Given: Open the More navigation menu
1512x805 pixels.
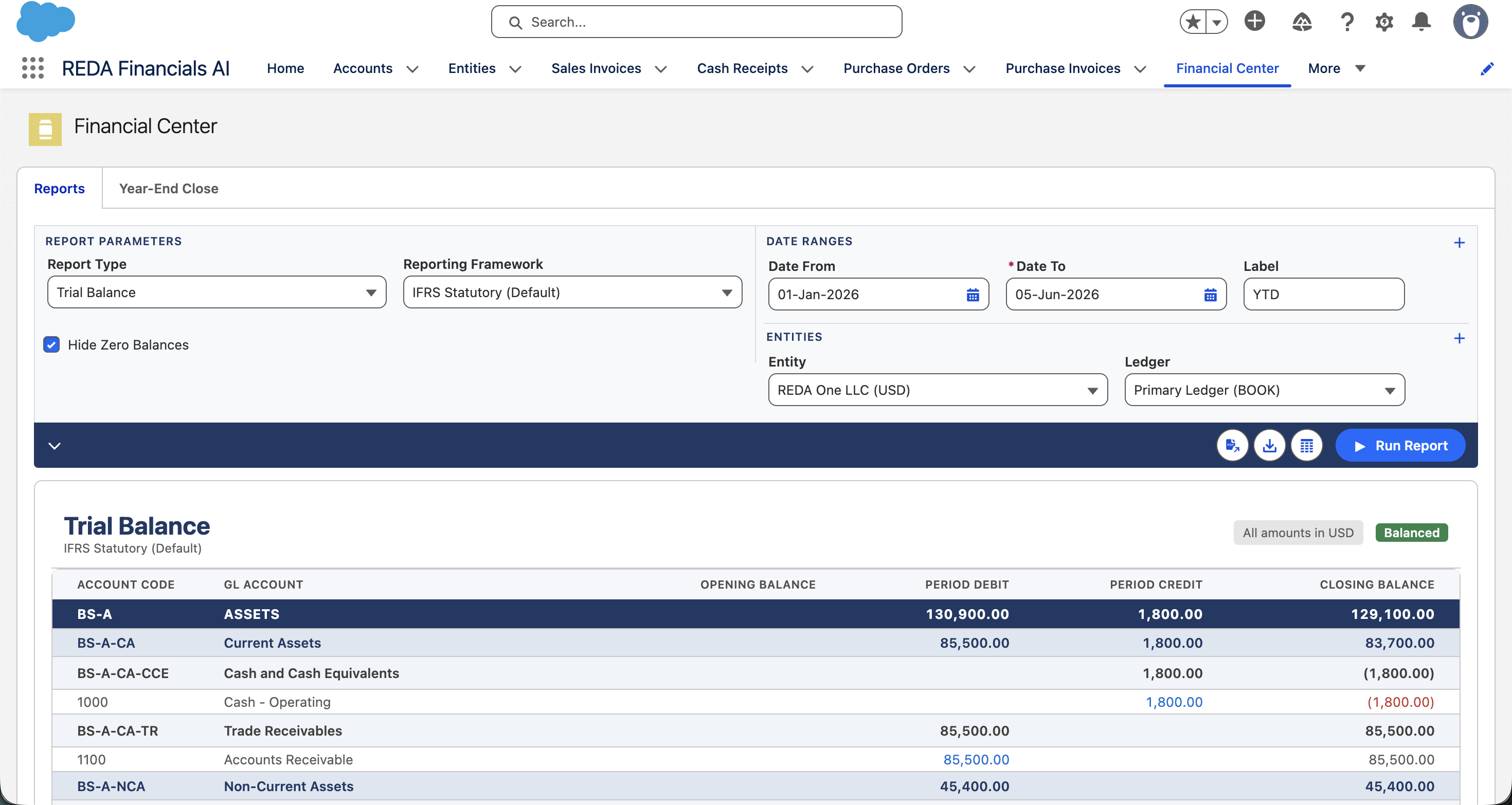Looking at the screenshot, I should 1337,68.
